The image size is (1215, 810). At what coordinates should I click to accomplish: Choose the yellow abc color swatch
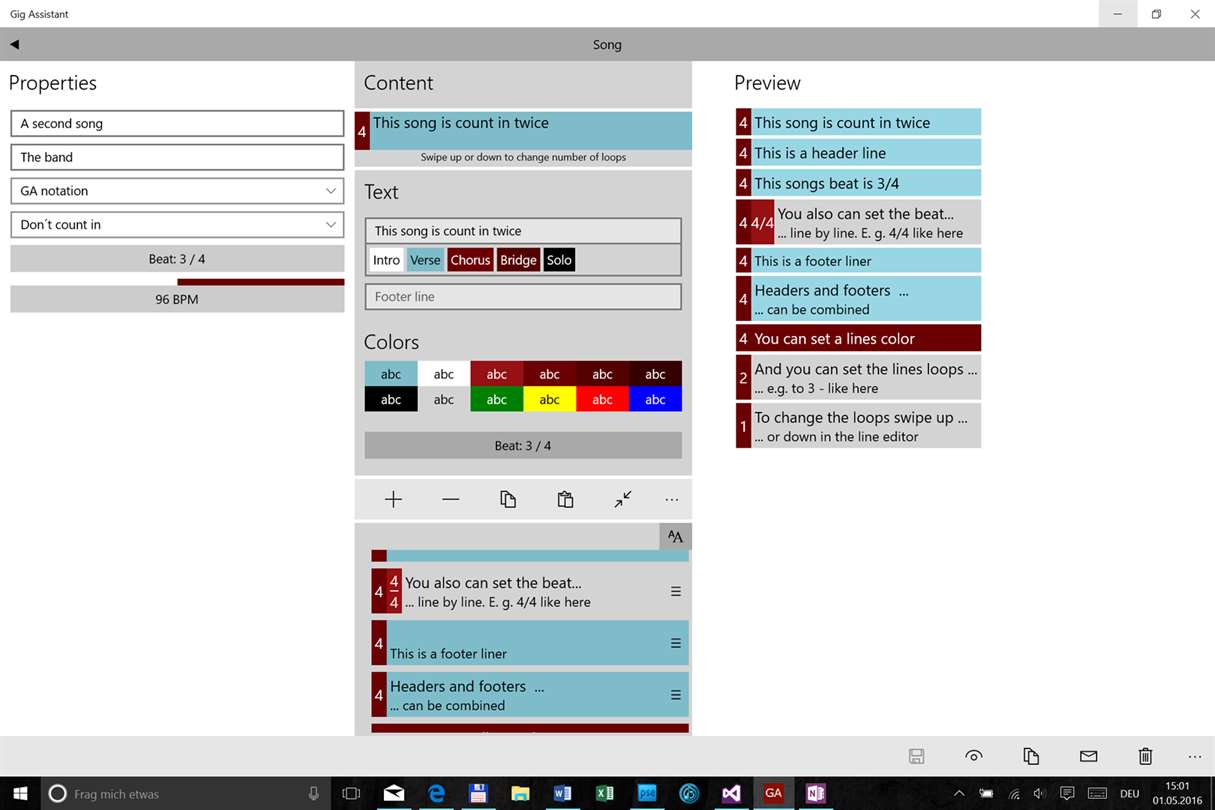pyautogui.click(x=550, y=399)
